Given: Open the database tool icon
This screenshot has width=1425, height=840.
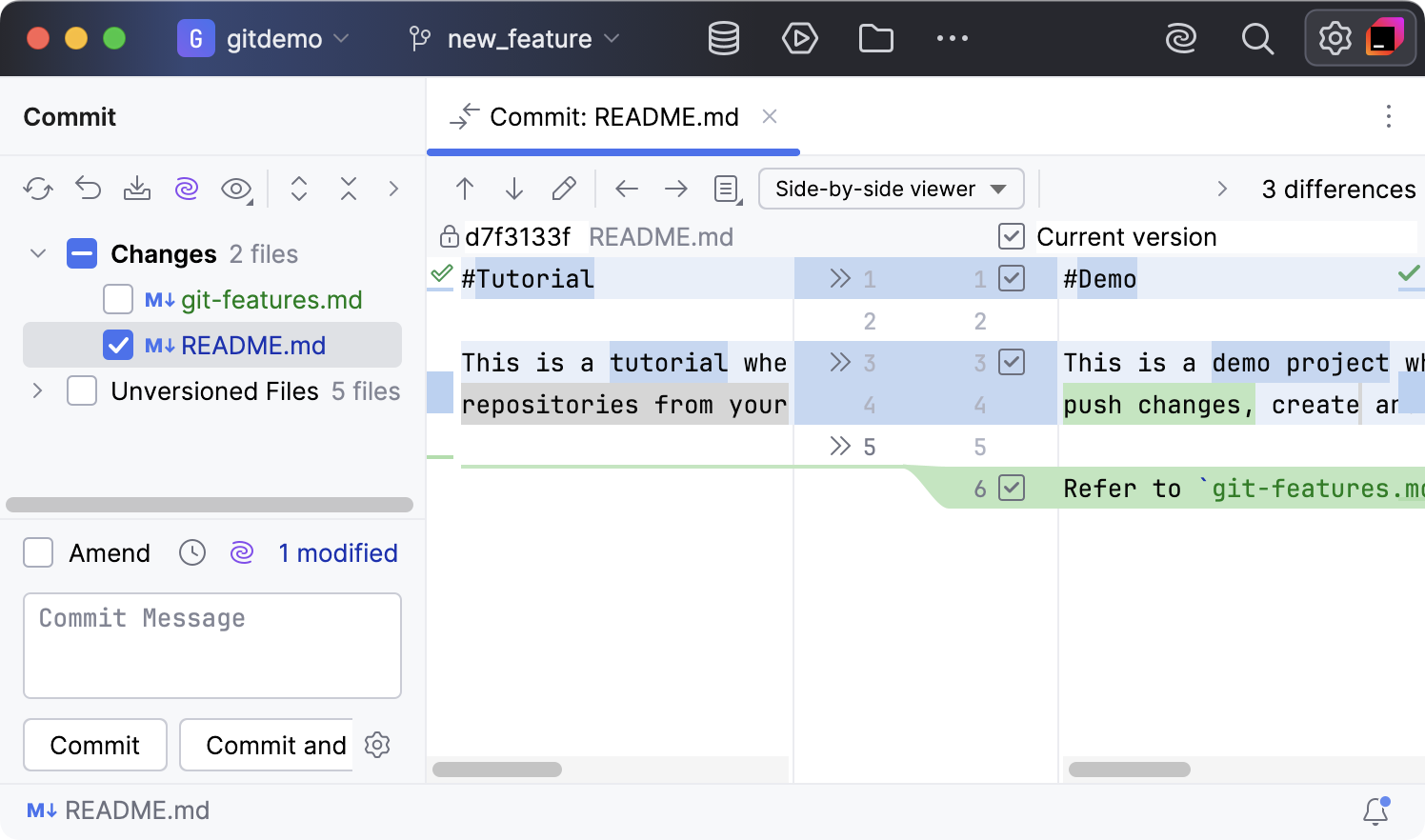Looking at the screenshot, I should [x=724, y=39].
